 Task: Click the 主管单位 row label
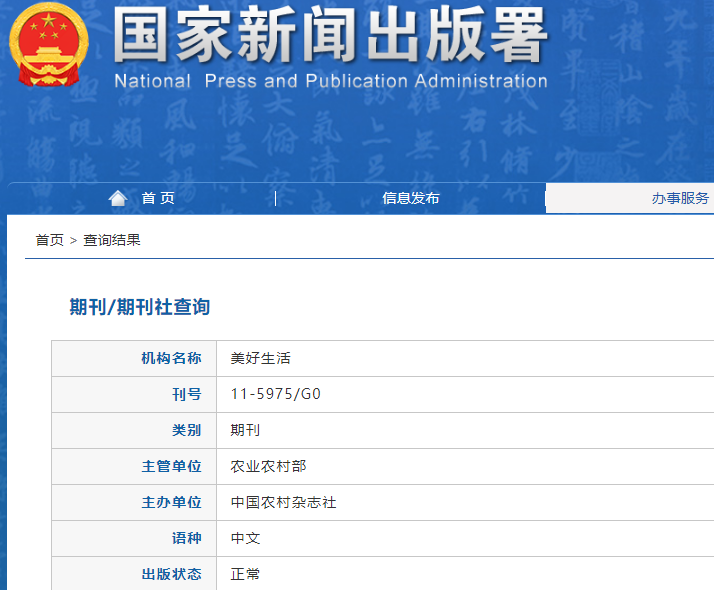[171, 466]
